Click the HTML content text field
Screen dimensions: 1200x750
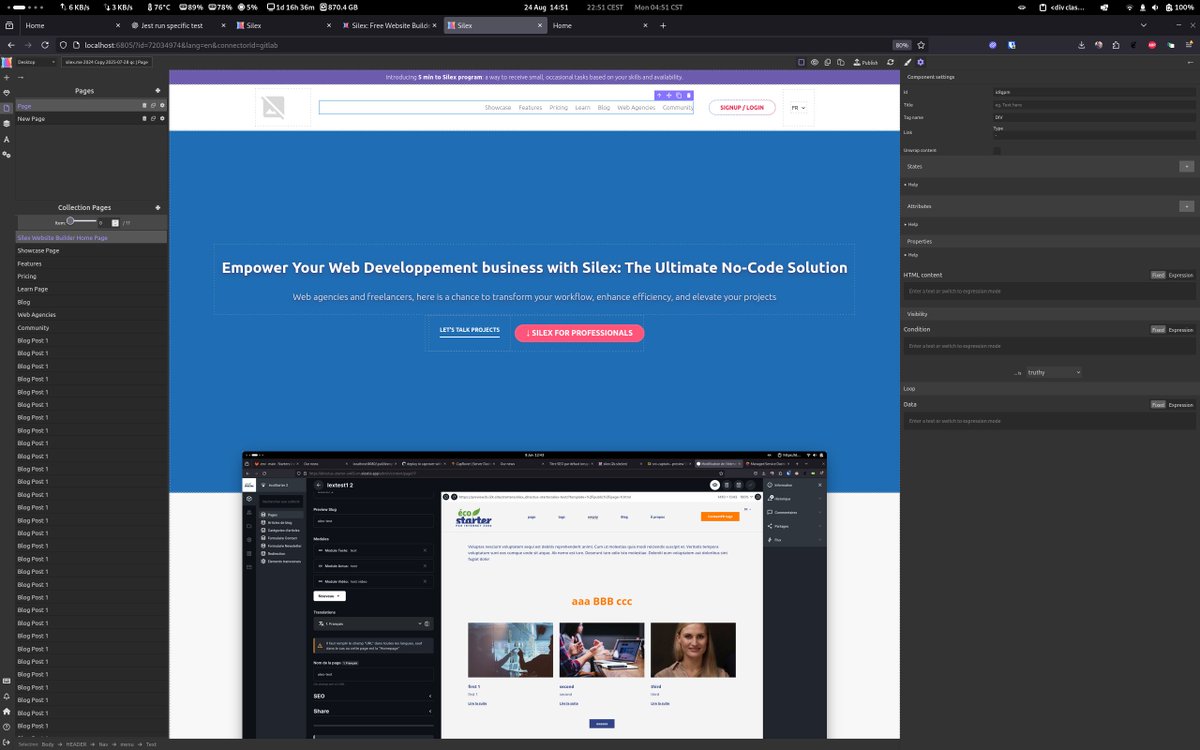(1049, 291)
